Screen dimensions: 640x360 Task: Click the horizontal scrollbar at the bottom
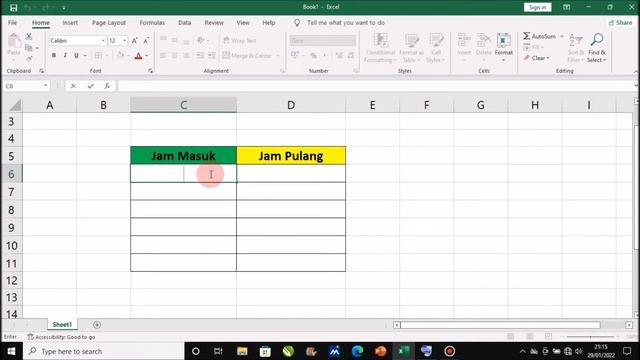point(500,325)
